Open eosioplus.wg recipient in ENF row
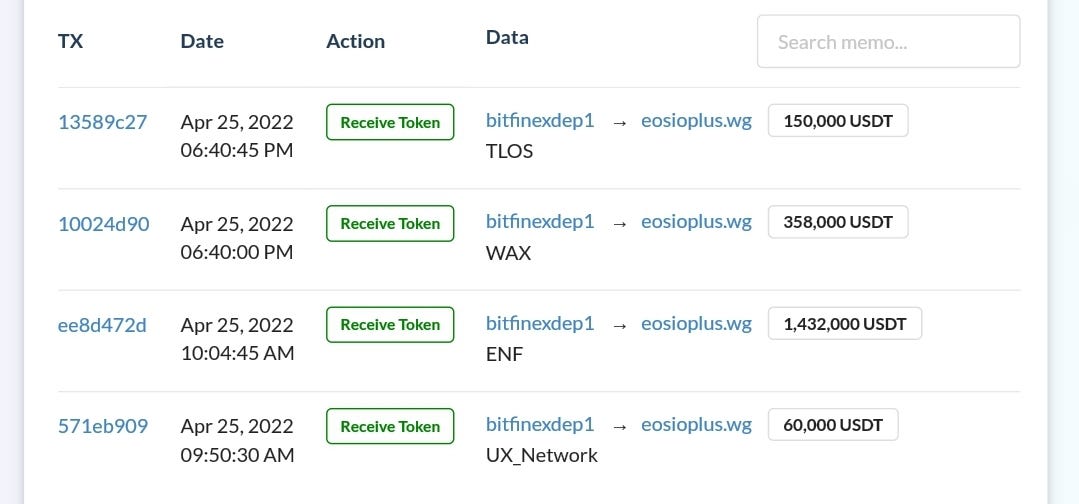Viewport: 1079px width, 504px height. pos(696,324)
